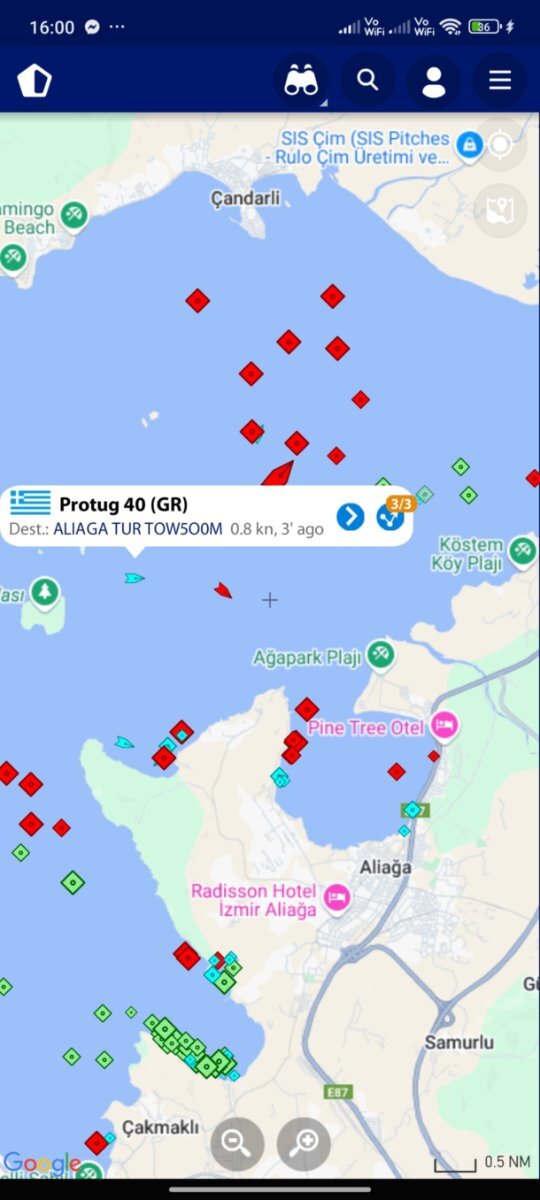This screenshot has width=540, height=1200.
Task: Open the search magnifier icon
Action: click(368, 81)
